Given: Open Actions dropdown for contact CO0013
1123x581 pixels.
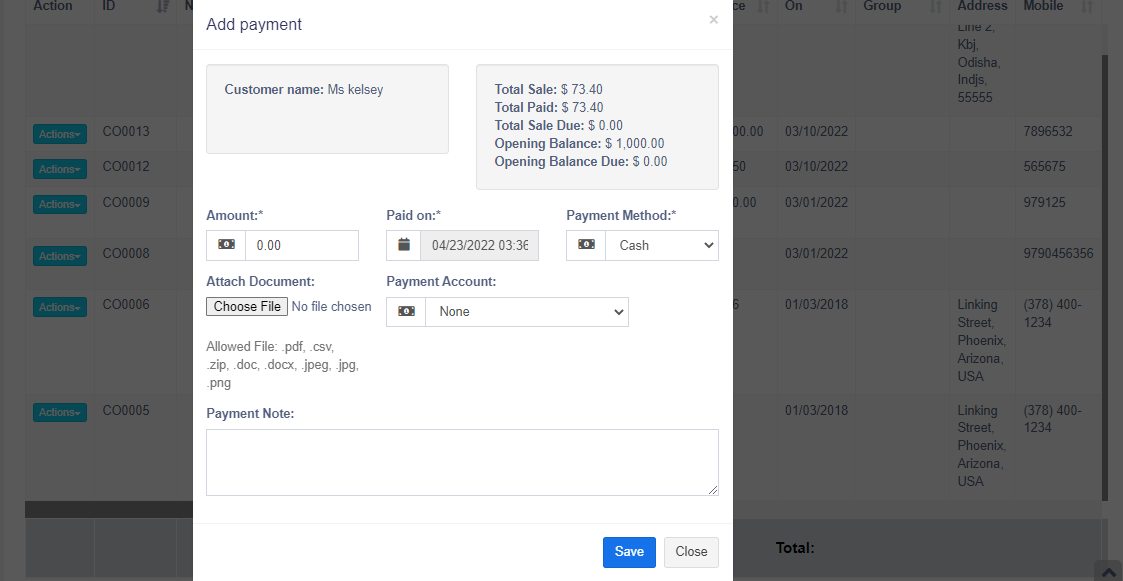Looking at the screenshot, I should 60,134.
